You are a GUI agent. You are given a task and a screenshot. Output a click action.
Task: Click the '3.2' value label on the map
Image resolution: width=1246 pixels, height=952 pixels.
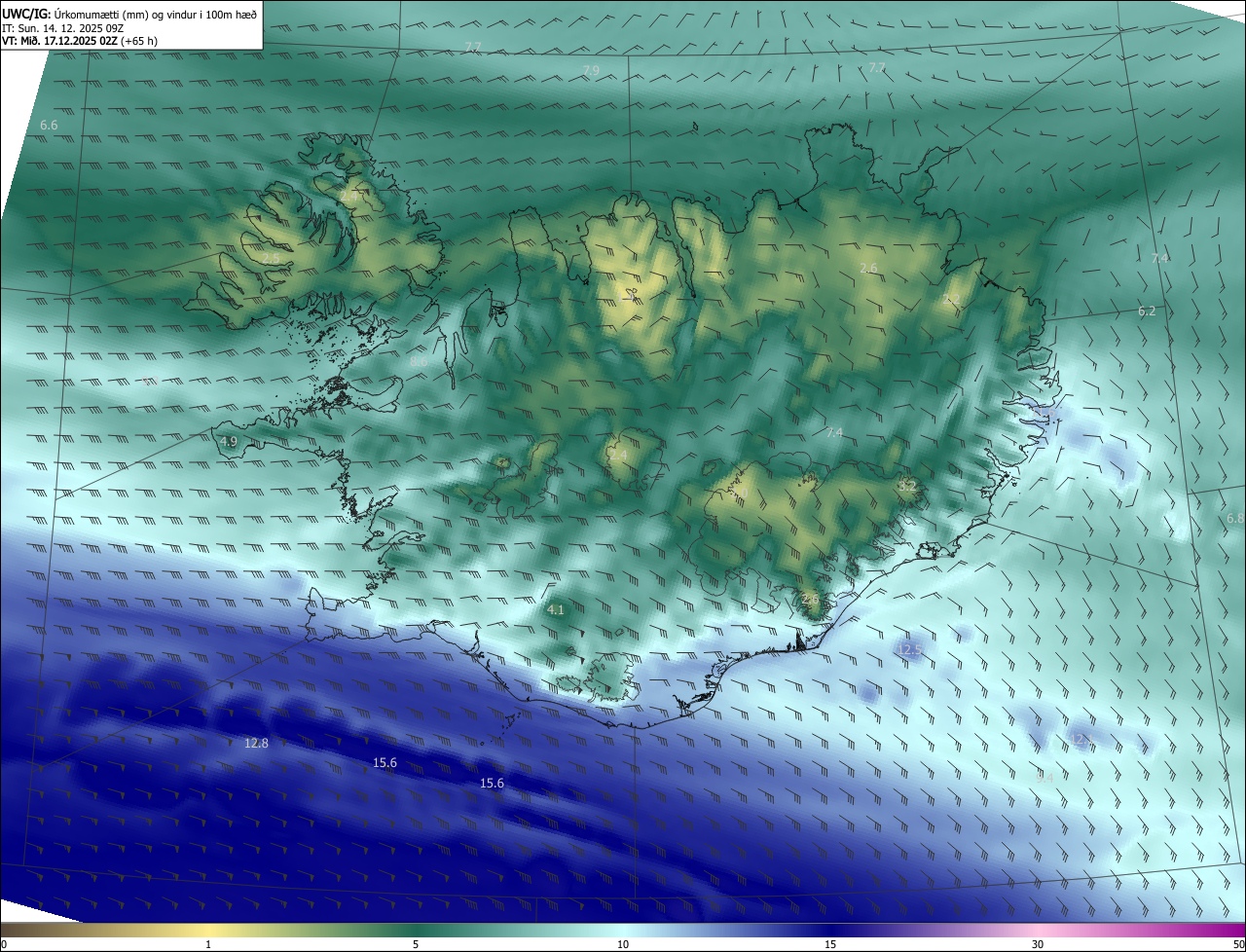coord(907,485)
